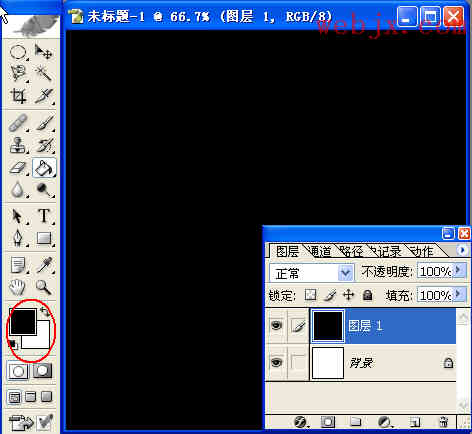The width and height of the screenshot is (472, 434).
Task: Toggle lock transparent pixels checkbox
Action: pos(310,295)
